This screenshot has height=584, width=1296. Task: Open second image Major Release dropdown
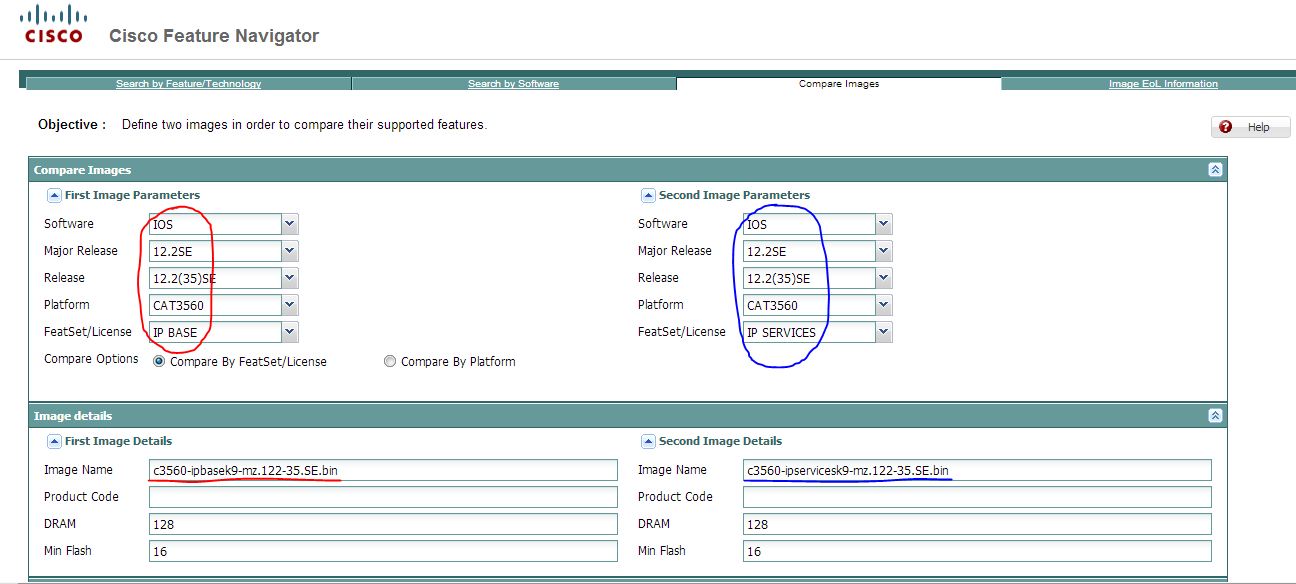(883, 251)
